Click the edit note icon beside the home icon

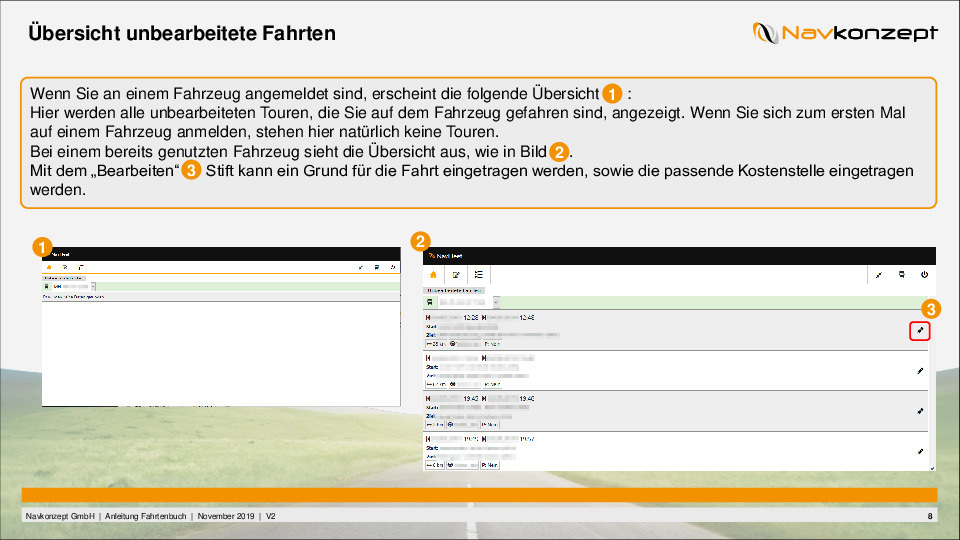pos(456,274)
